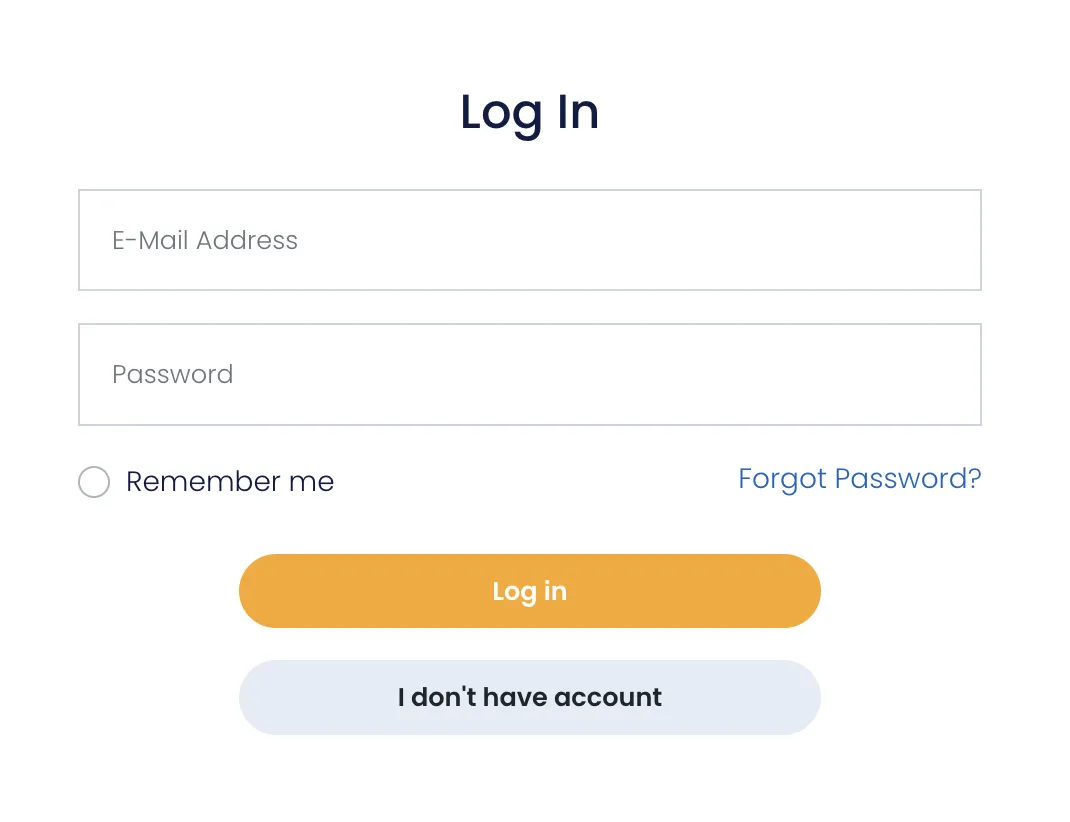The image size is (1070, 822).
Task: Submit the form with Log in
Action: tap(529, 591)
